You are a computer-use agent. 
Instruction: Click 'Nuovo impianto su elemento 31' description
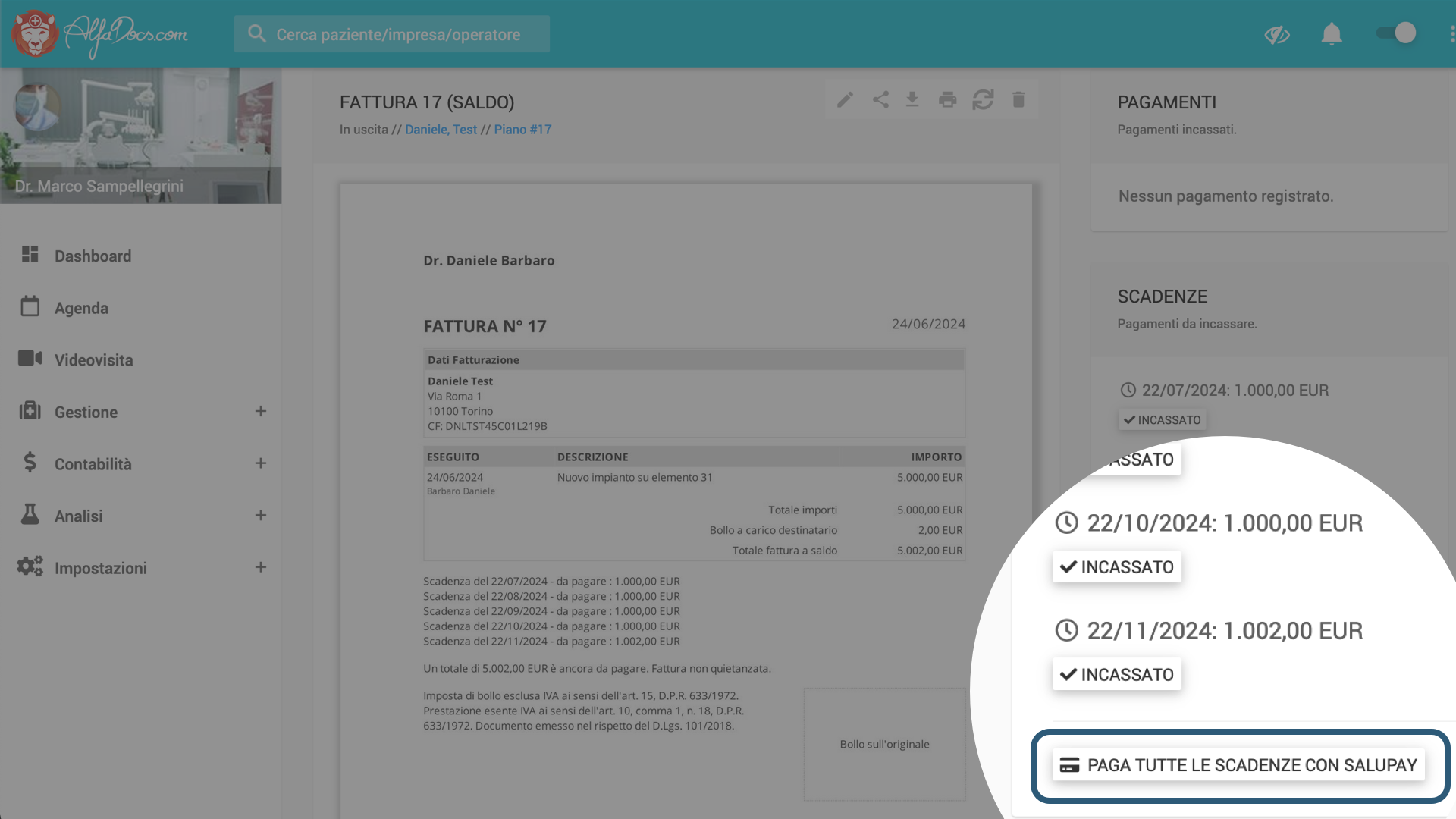click(635, 477)
